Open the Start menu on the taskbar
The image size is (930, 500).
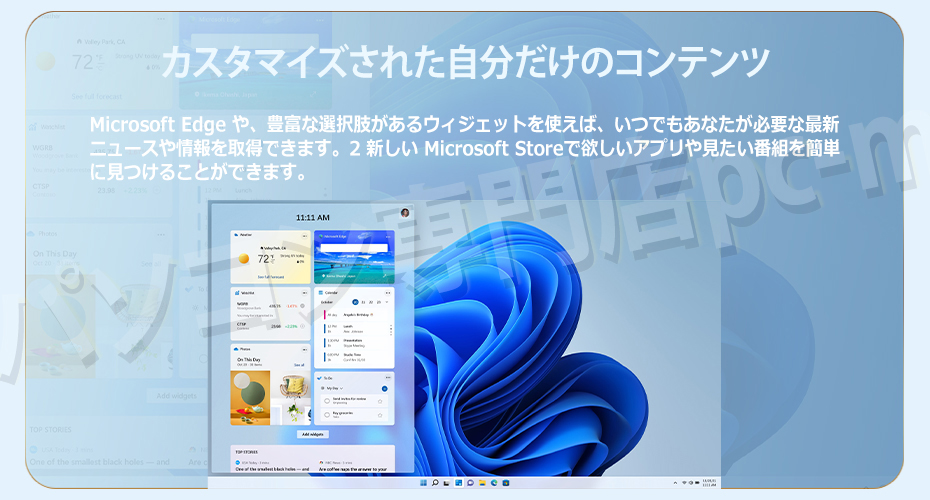(423, 483)
